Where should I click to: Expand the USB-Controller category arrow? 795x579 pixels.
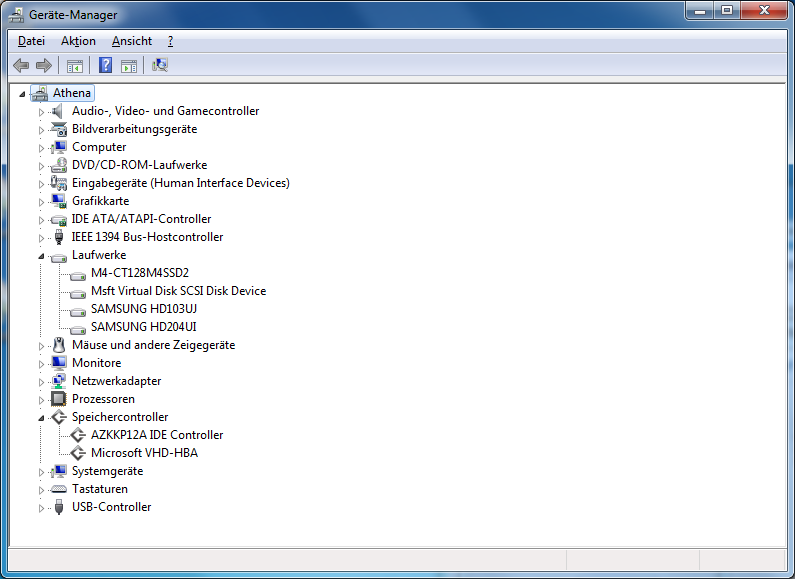[41, 508]
